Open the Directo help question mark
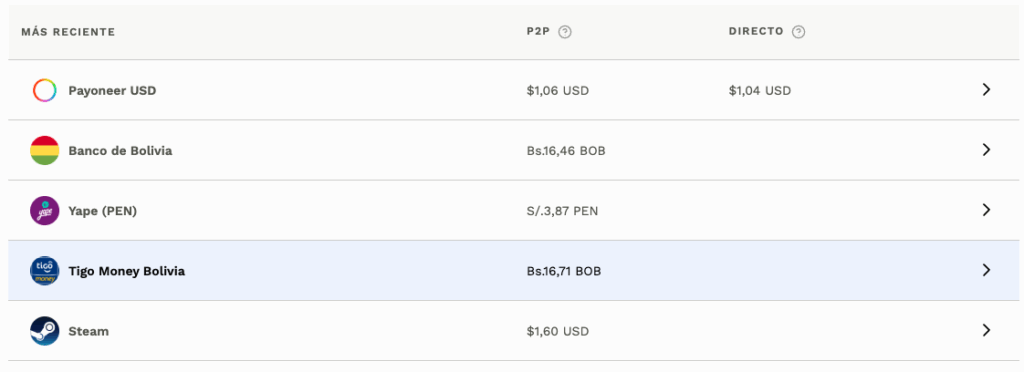This screenshot has height=372, width=1024. (798, 32)
